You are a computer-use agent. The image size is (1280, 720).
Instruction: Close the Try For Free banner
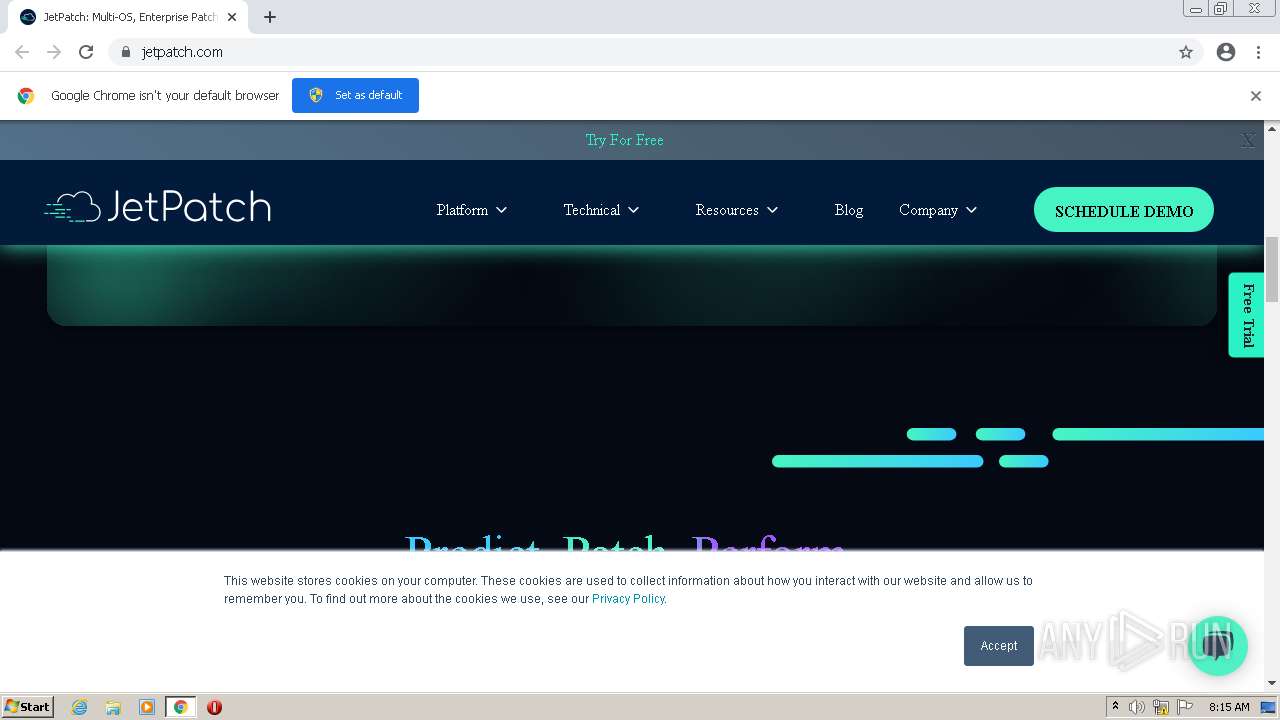click(1248, 141)
